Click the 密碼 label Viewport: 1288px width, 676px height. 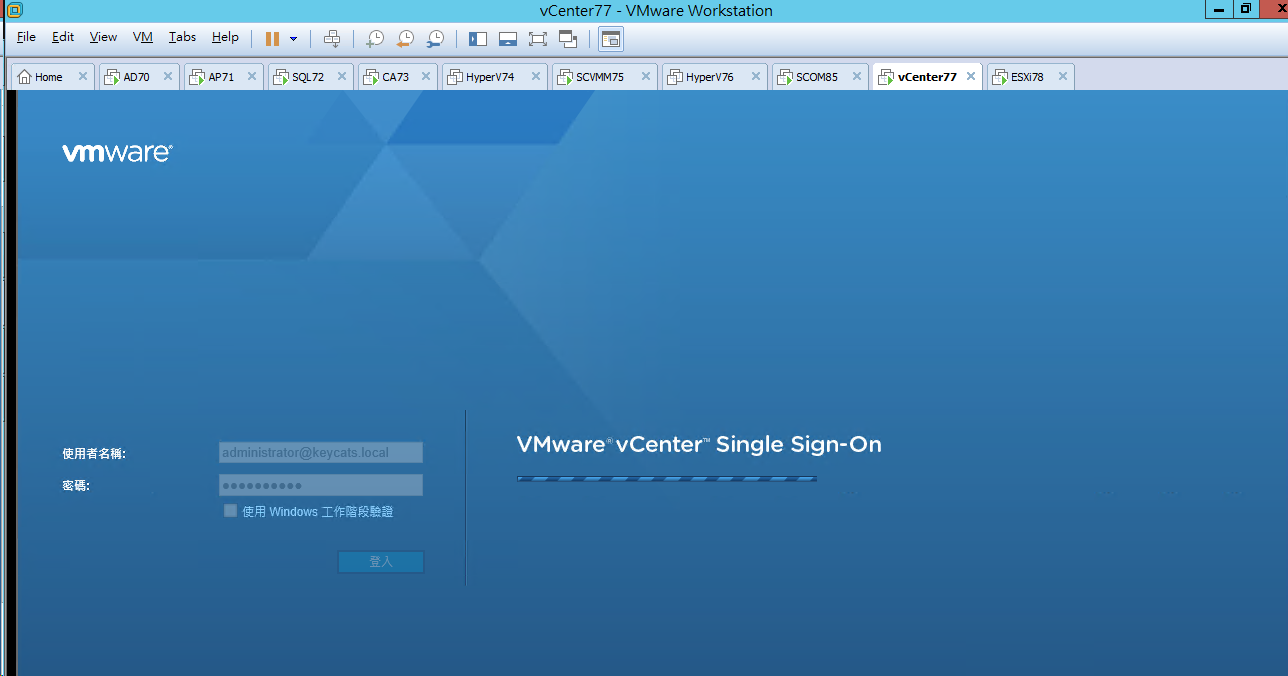click(x=76, y=486)
